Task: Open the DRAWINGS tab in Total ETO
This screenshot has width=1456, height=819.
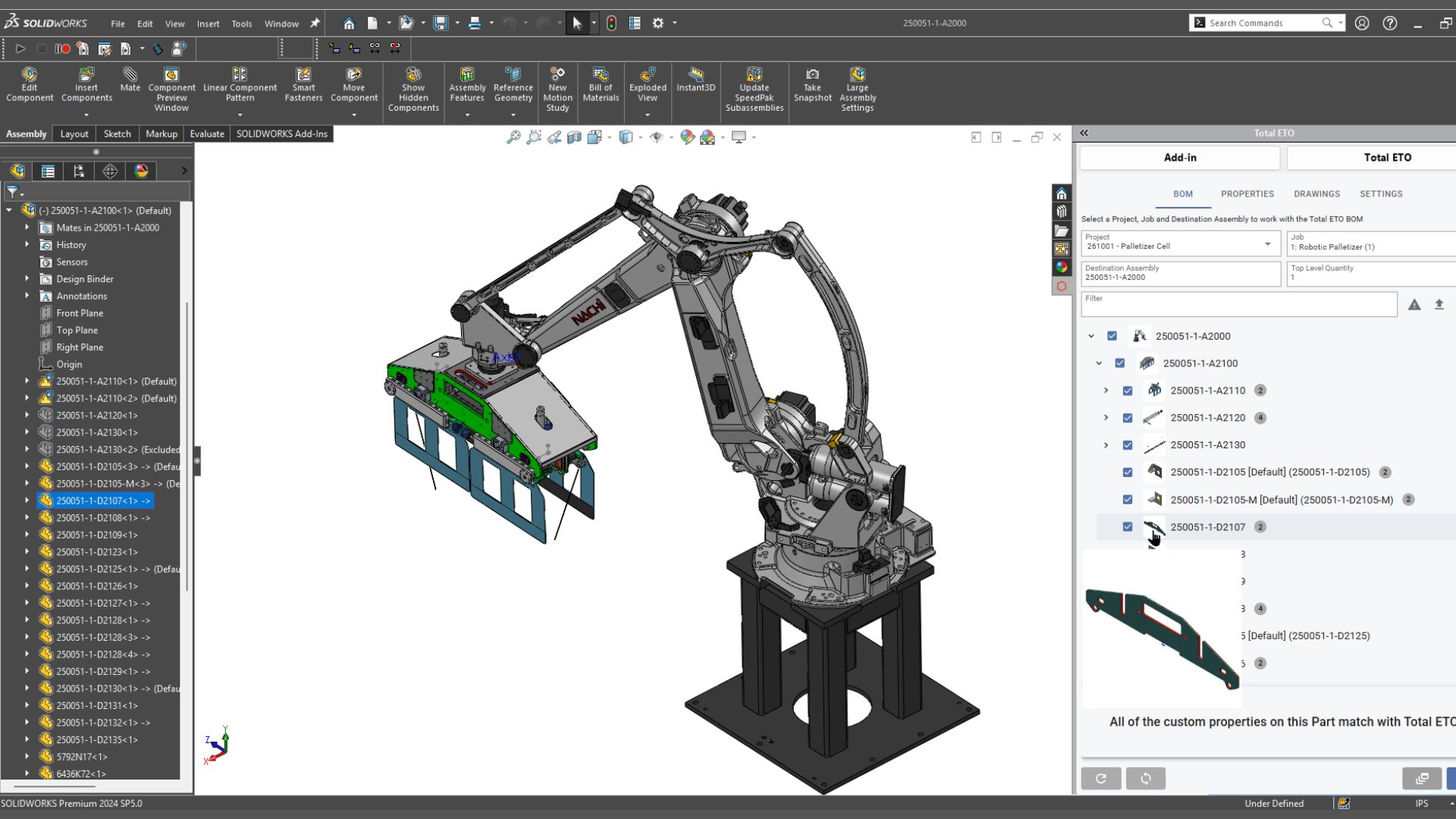Action: pyautogui.click(x=1316, y=194)
